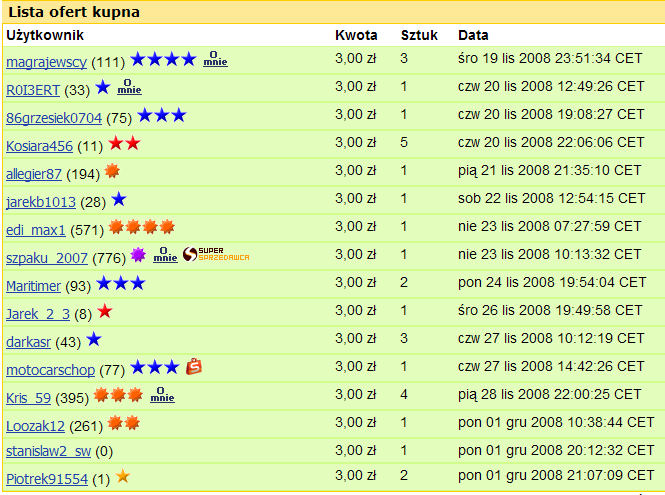The image size is (665, 495).
Task: Select date 'nie 23 lis 2008 07:27:59 CET'
Action: pyautogui.click(x=550, y=227)
